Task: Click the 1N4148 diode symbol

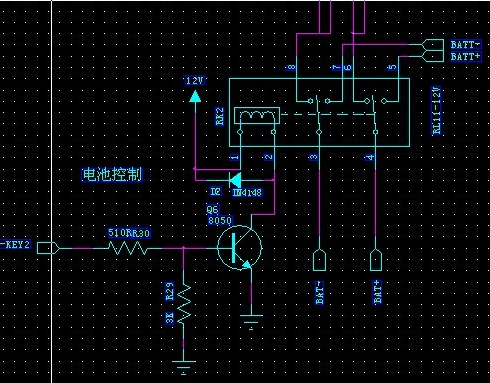Action: point(235,180)
